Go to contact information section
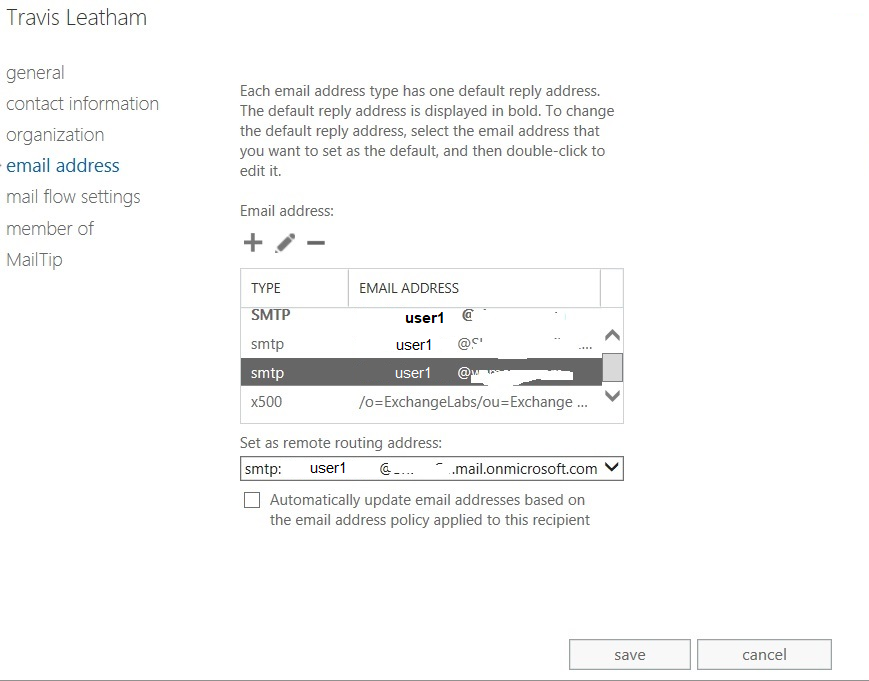 tap(83, 104)
